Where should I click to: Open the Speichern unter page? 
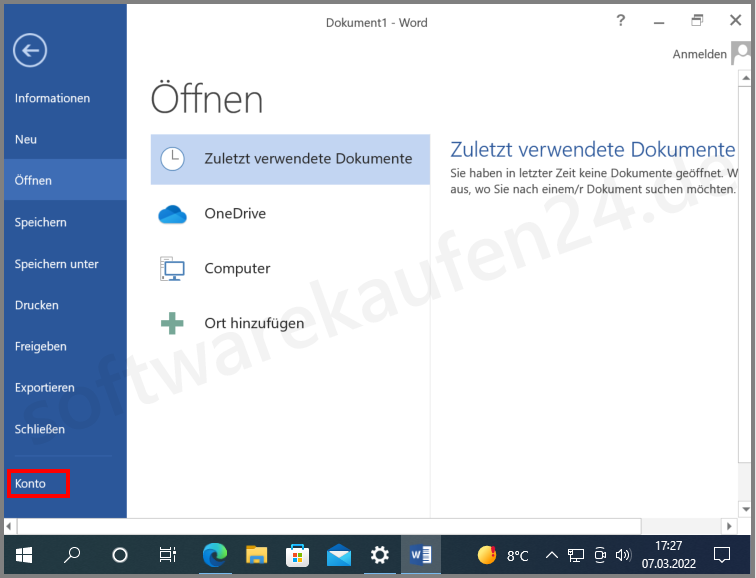(x=56, y=264)
